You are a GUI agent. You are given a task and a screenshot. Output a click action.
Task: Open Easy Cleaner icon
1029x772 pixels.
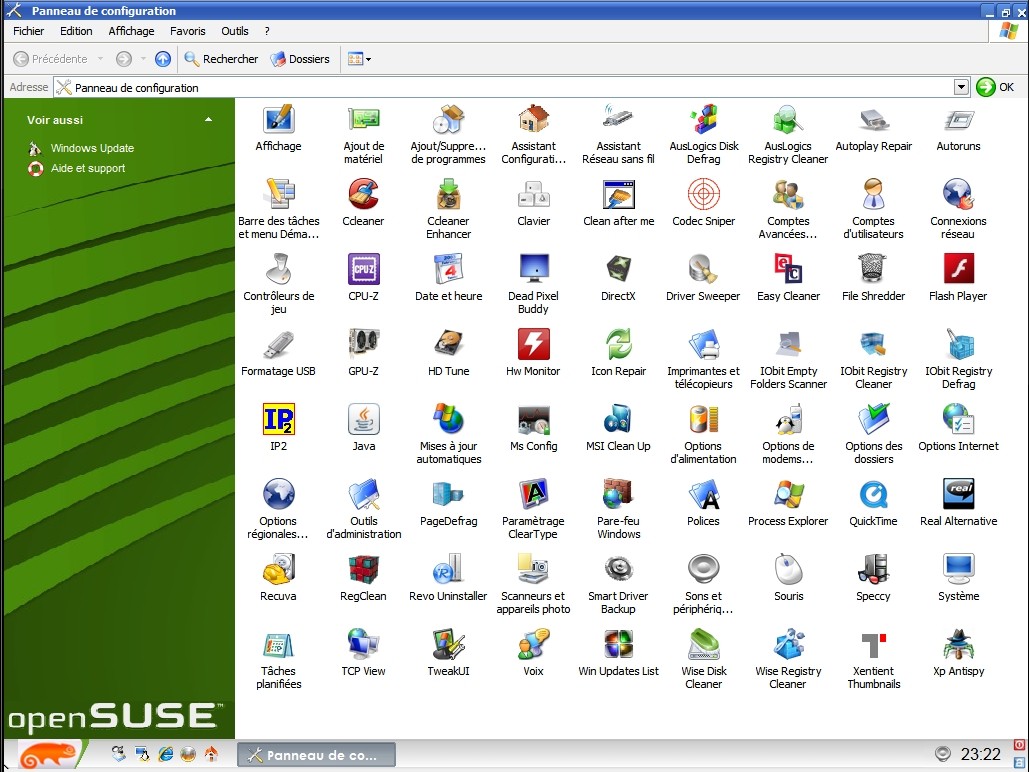(788, 269)
